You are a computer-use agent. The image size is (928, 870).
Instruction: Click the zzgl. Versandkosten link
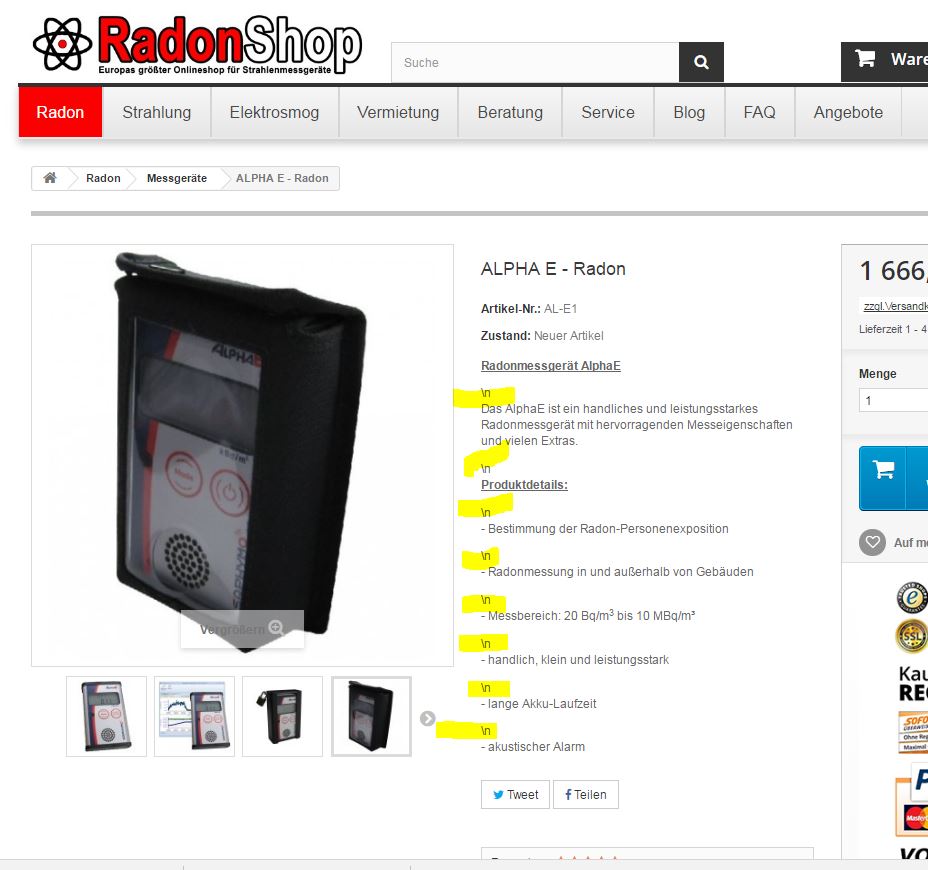(895, 306)
